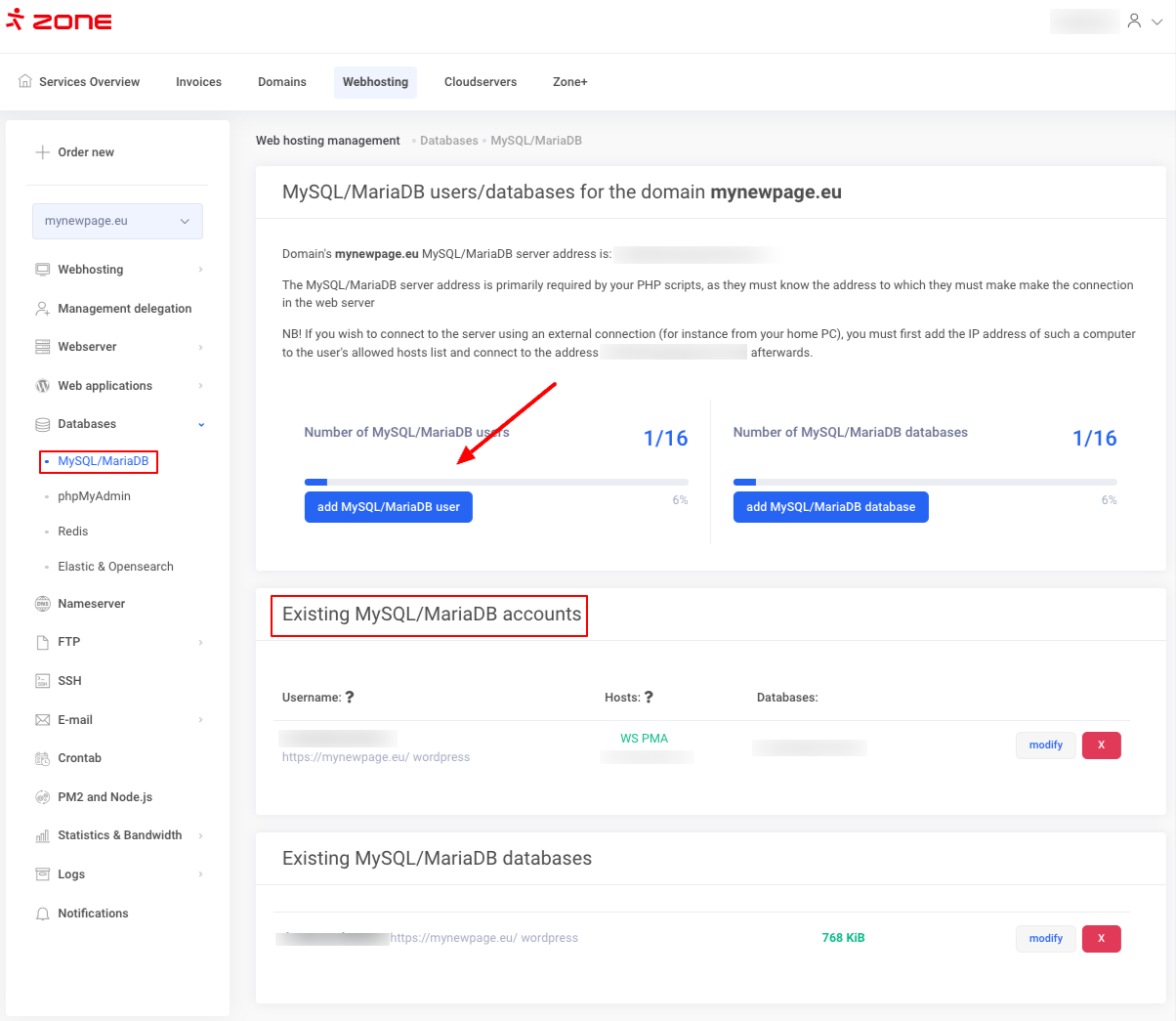Click the Username help question mark
The image size is (1176, 1021).
[350, 698]
